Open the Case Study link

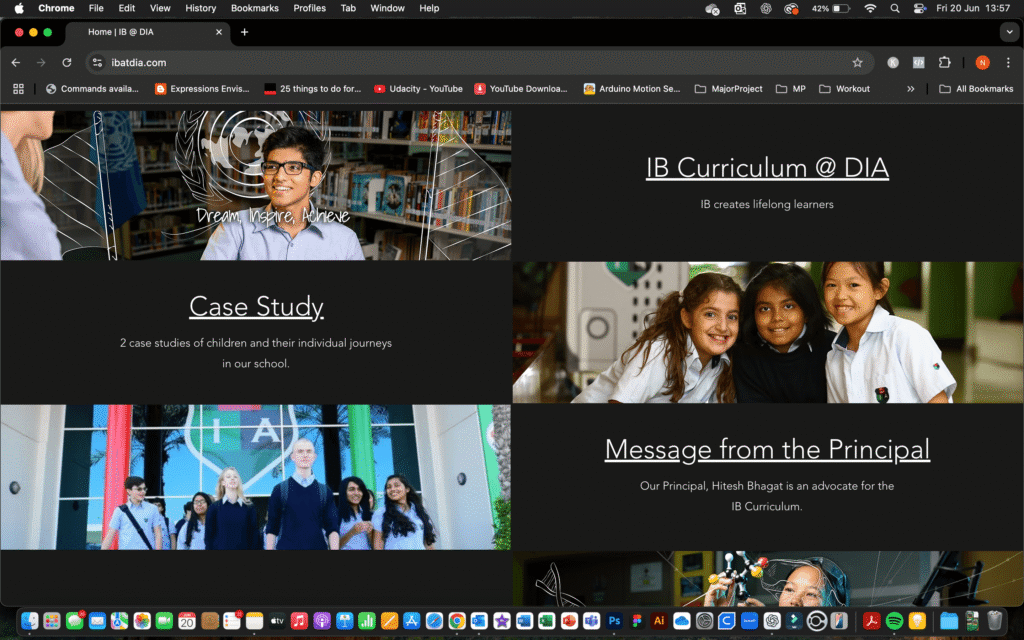[256, 306]
